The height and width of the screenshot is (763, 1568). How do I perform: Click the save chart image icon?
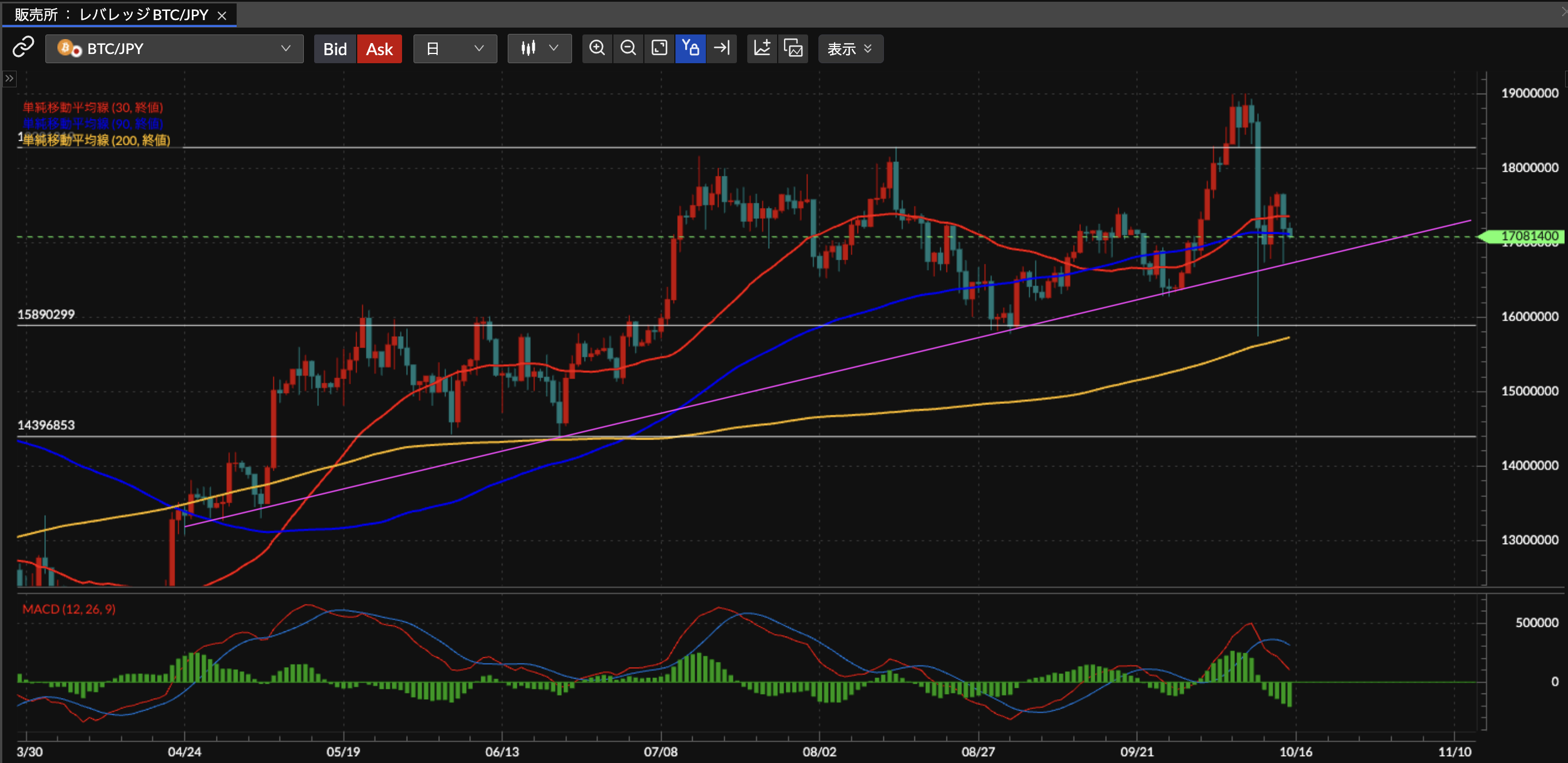tap(793, 48)
